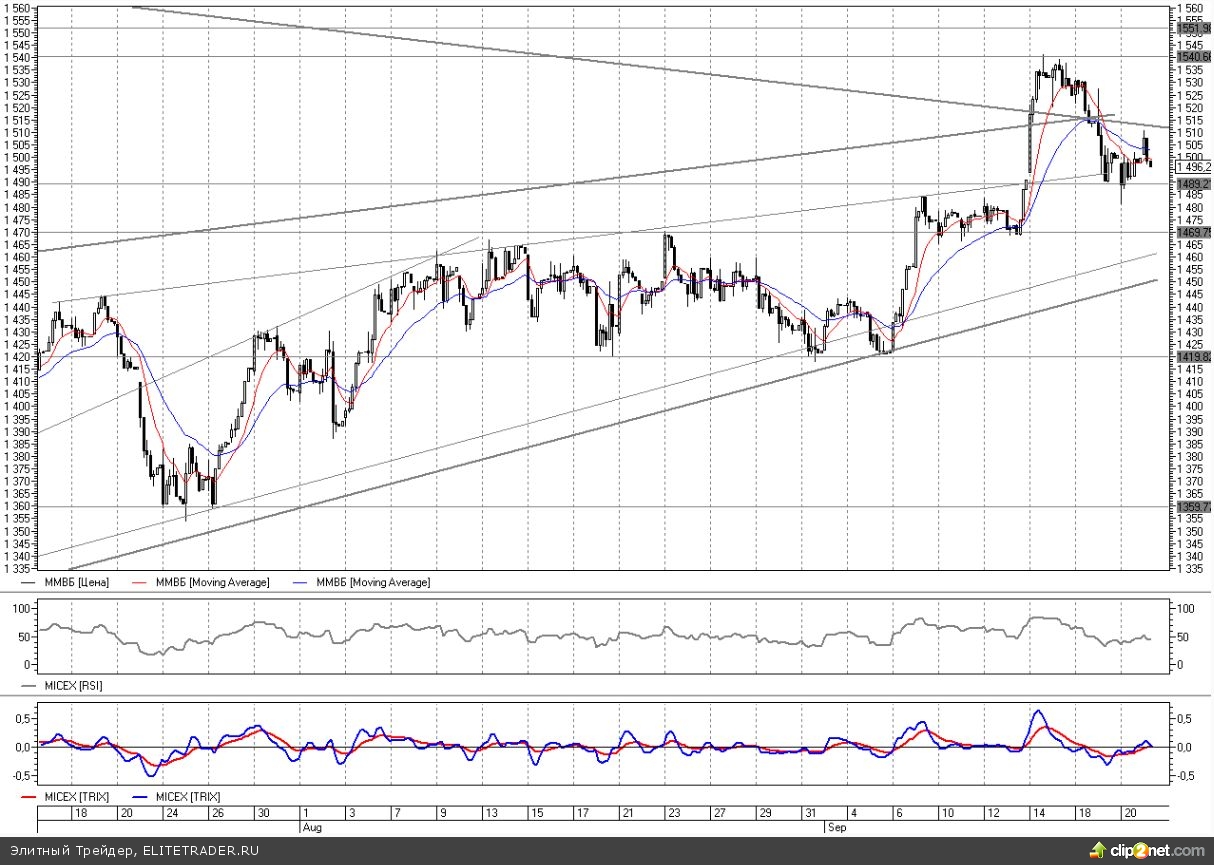
Task: Click the current price label 1 496,2
Action: coord(1192,167)
